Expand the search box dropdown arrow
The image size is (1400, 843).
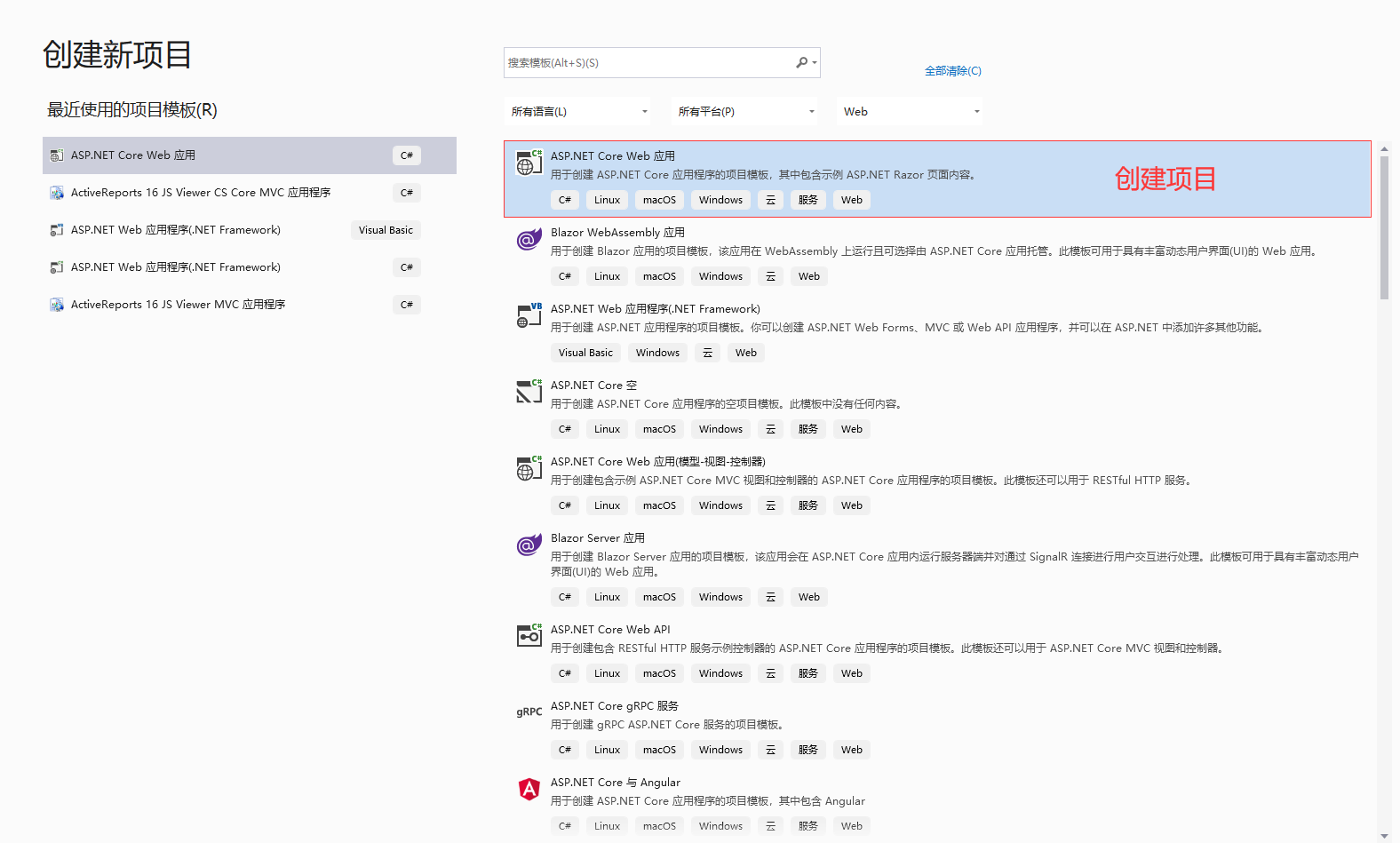tap(815, 63)
